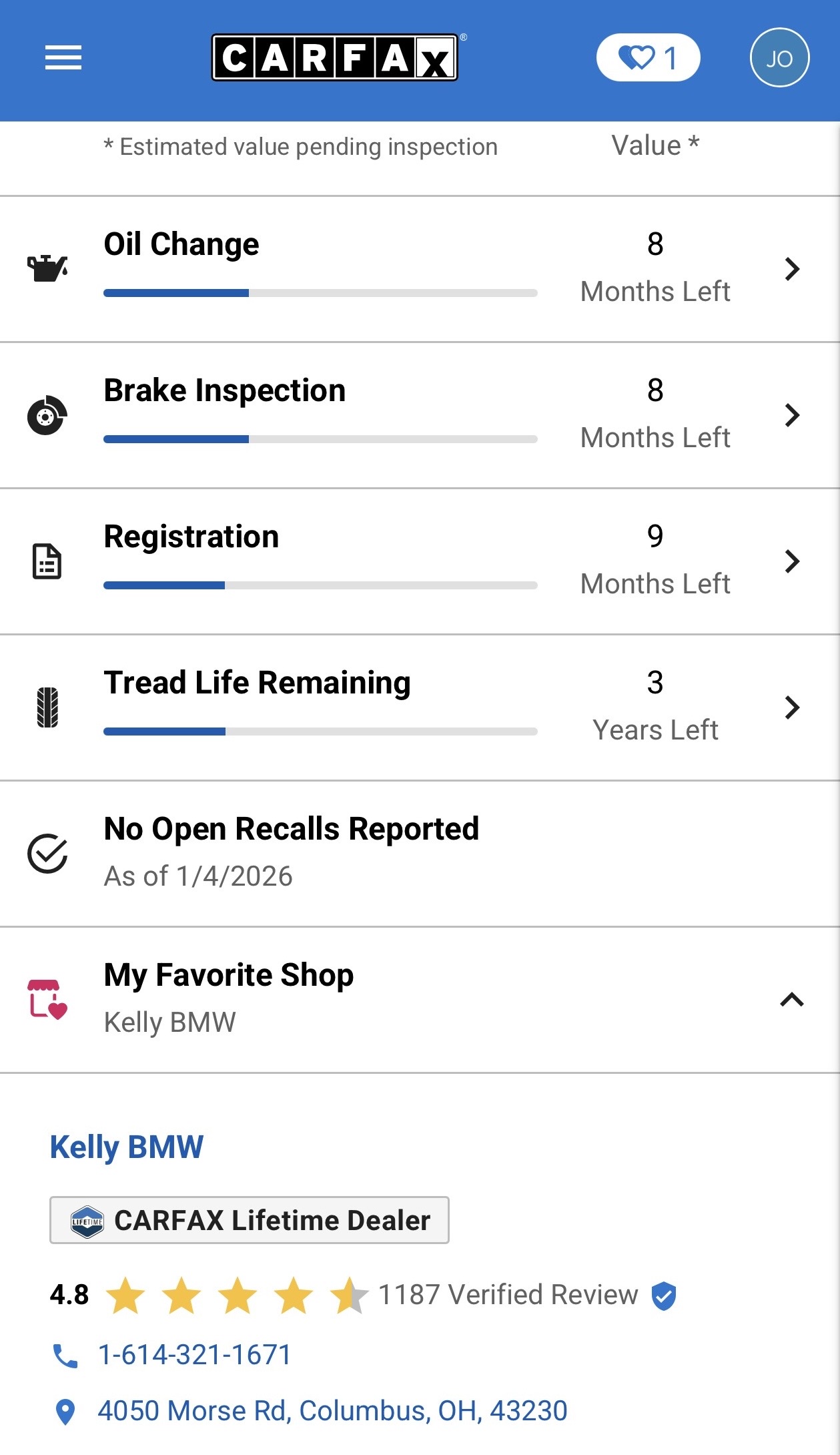This screenshot has height=1455, width=840.
Task: Toggle the favorites heart button
Action: [648, 58]
